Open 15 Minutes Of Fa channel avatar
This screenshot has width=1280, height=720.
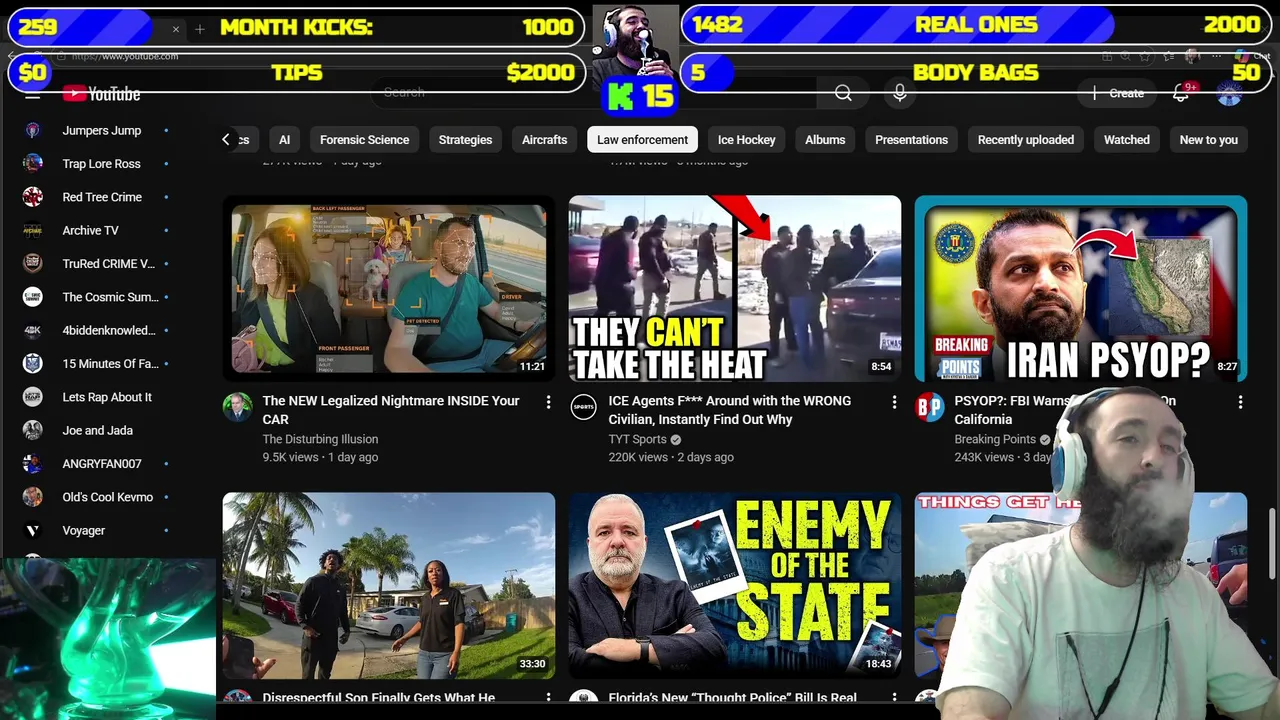coord(33,363)
